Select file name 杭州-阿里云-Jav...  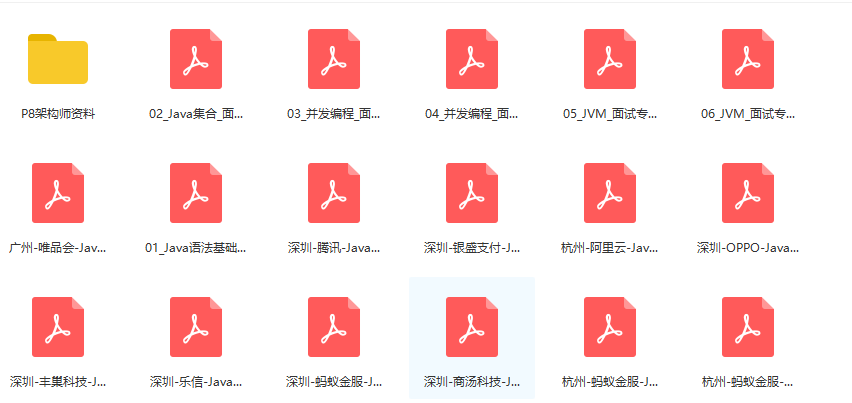(x=610, y=248)
